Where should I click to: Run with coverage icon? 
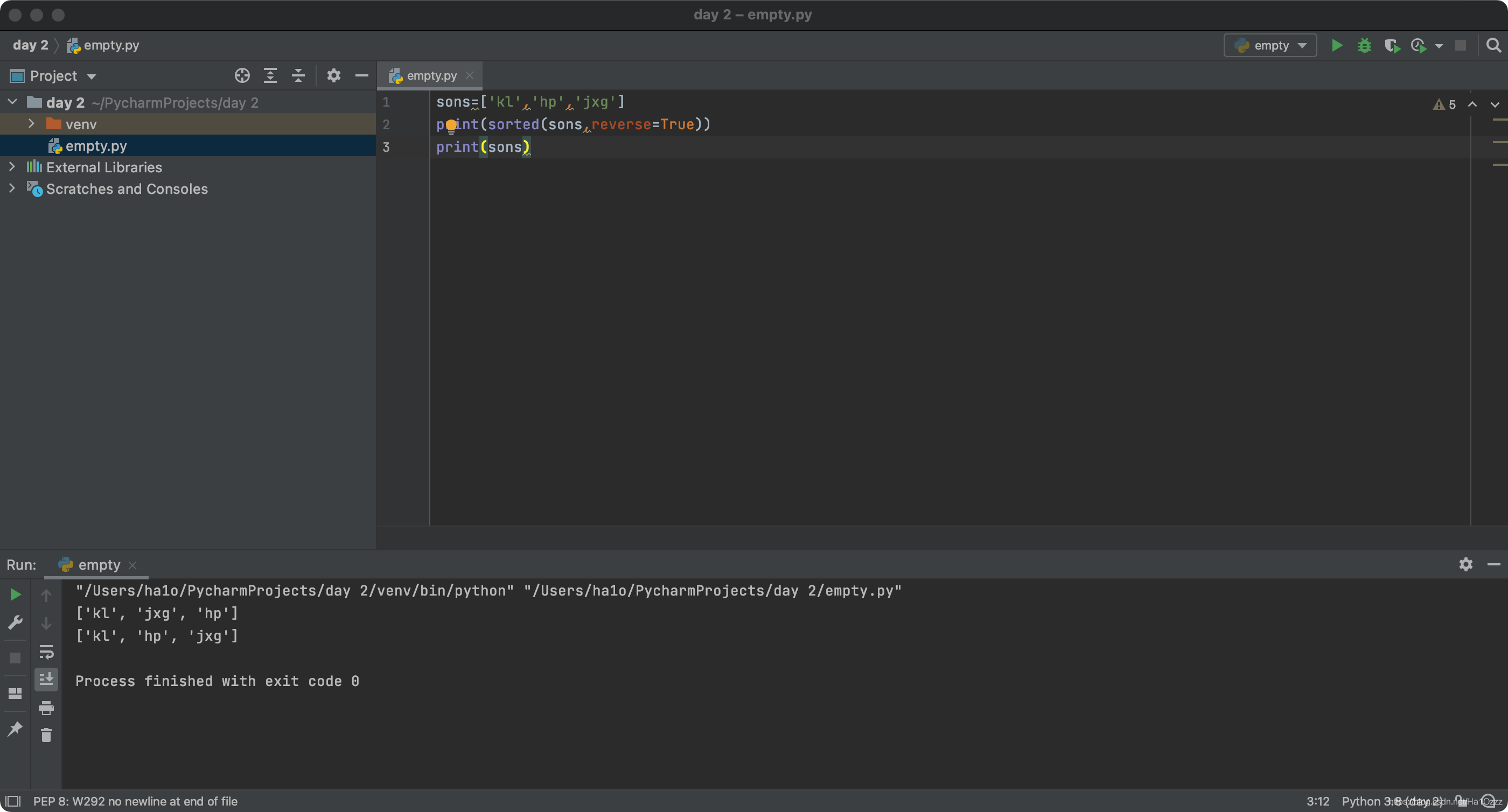coord(1392,45)
